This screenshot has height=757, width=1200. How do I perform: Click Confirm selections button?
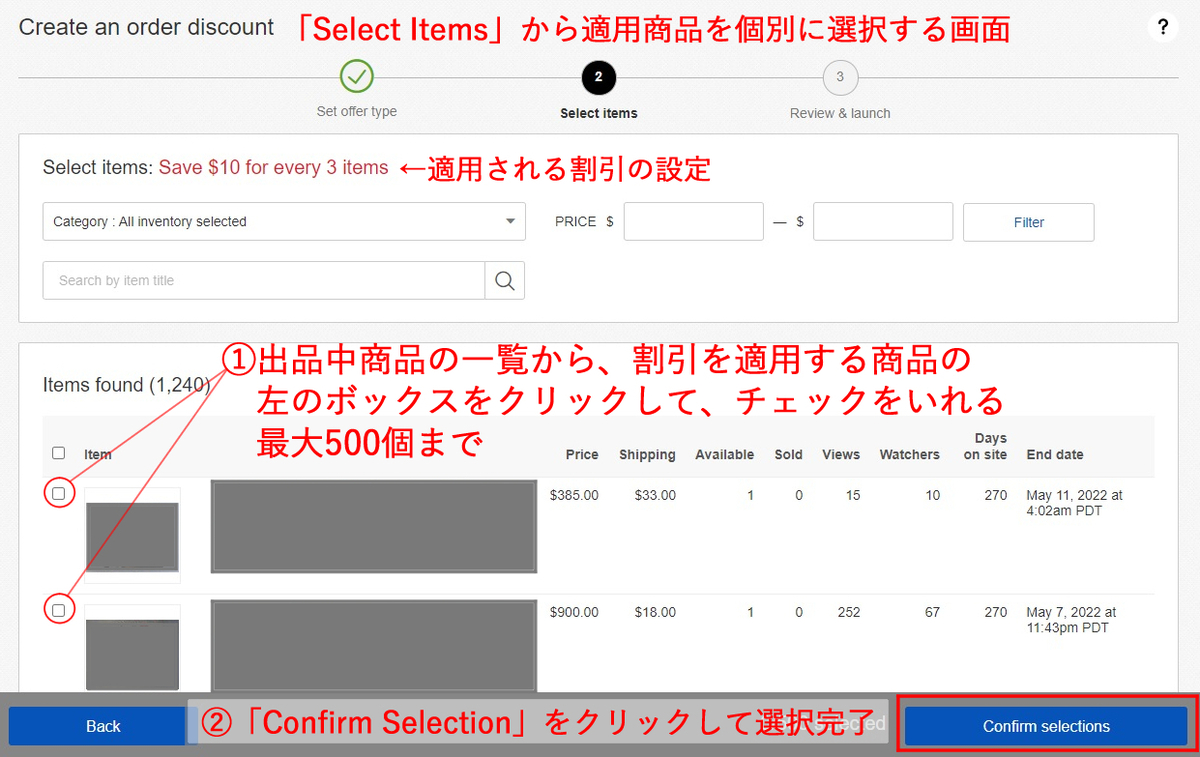(x=1046, y=726)
